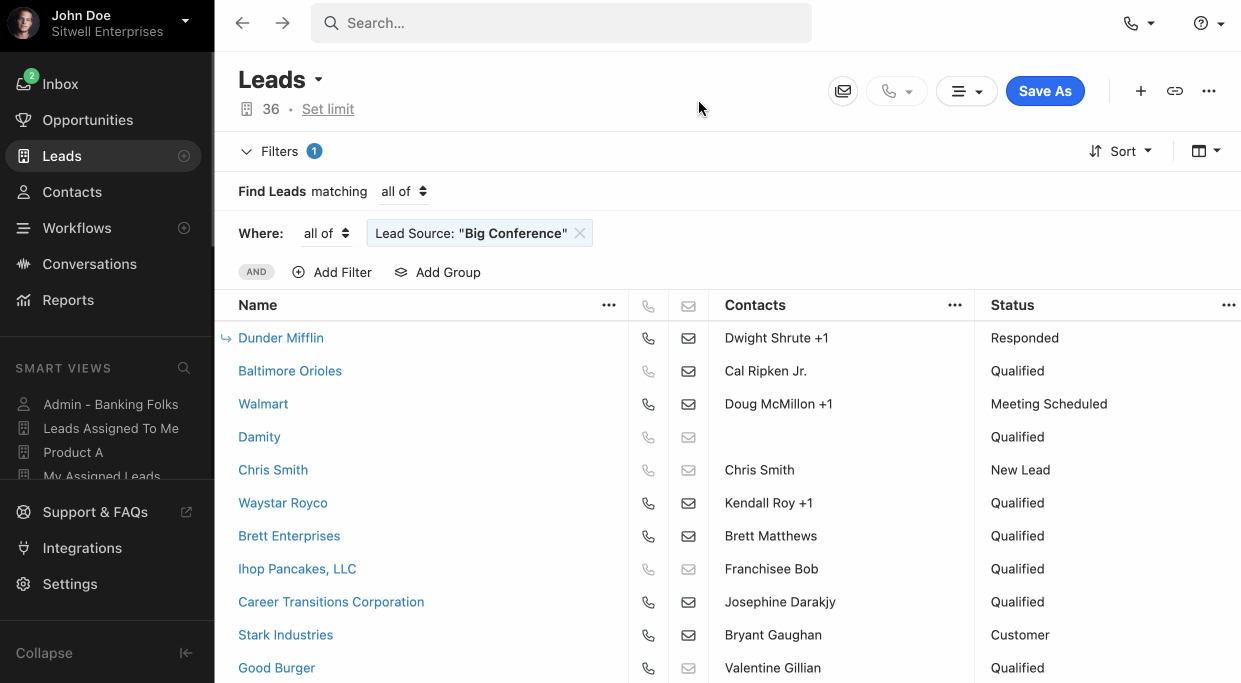Remove the Lead Source Big Conference filter
1241x683 pixels.
click(x=580, y=233)
